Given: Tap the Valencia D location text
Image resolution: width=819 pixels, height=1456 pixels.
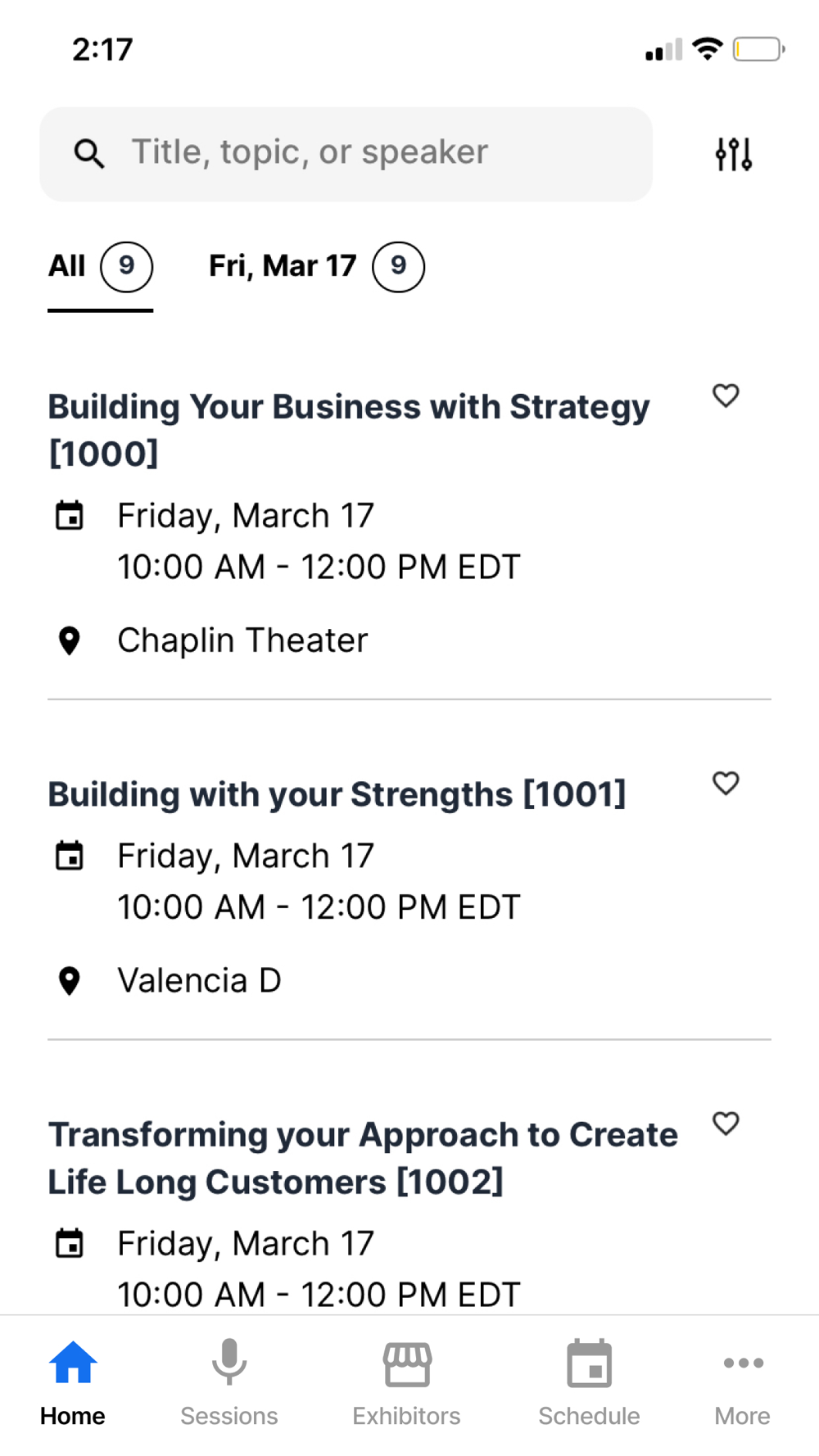Looking at the screenshot, I should [x=199, y=980].
